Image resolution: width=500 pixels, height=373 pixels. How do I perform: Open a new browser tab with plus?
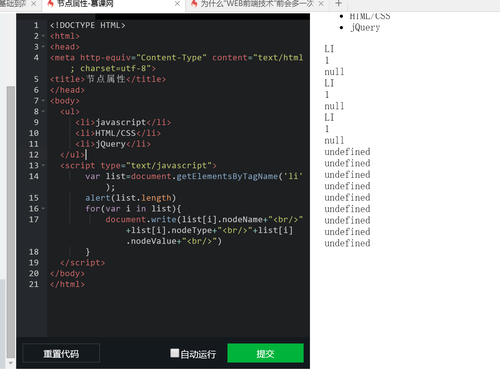pyautogui.click(x=338, y=4)
